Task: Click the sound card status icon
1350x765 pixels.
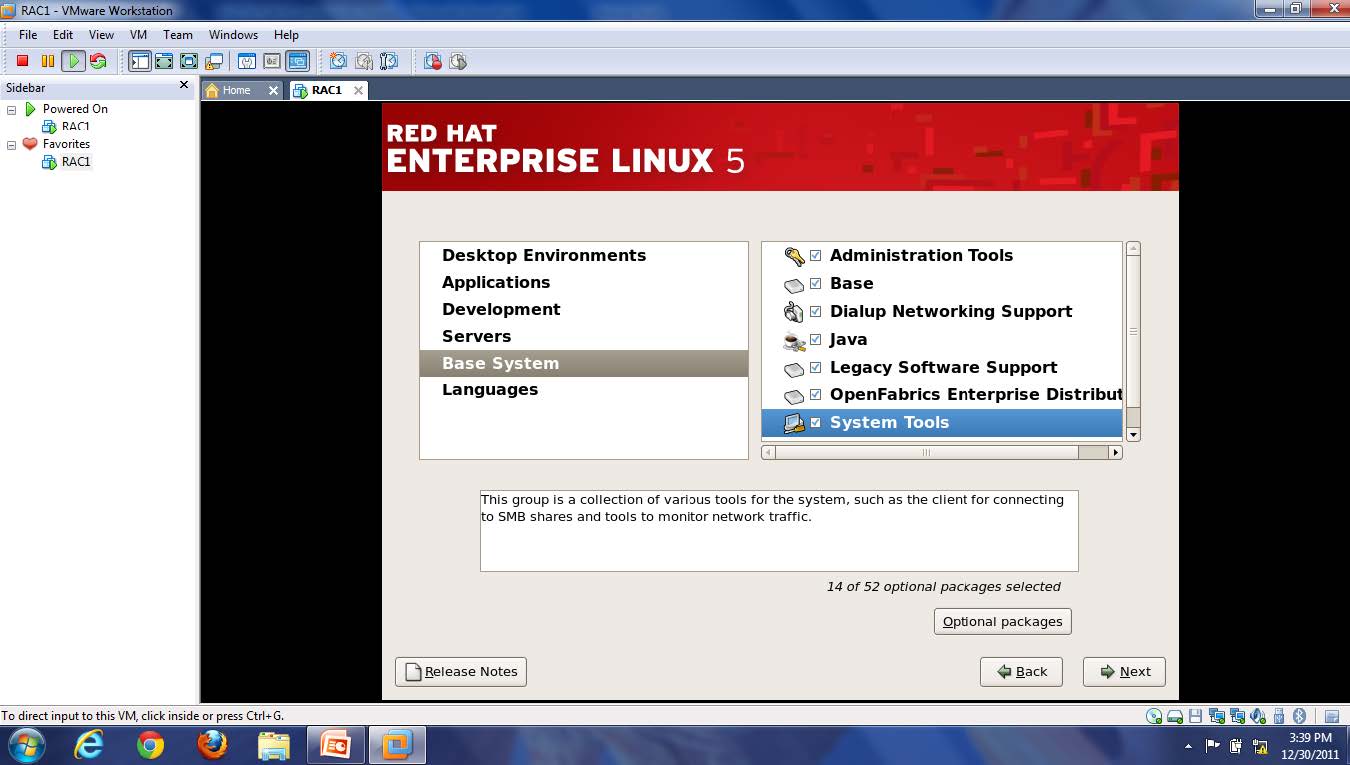Action: 1259,716
